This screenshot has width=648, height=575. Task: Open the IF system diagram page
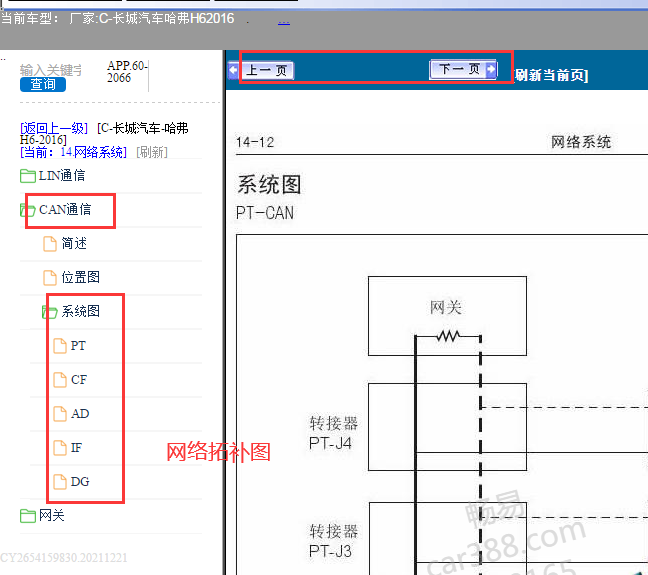coord(76,447)
